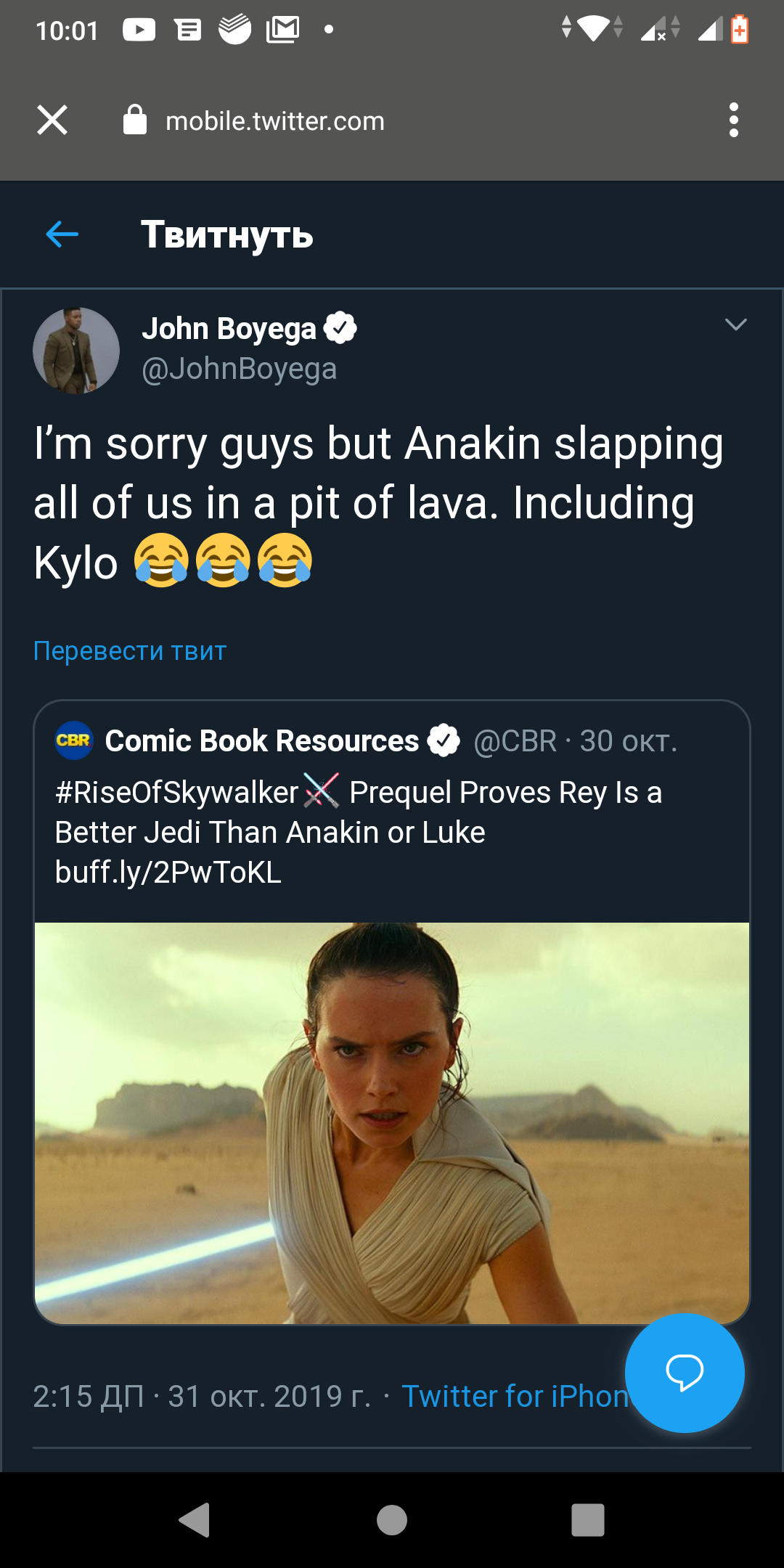Viewport: 784px width, 1568px height.
Task: Close the browser custom tab
Action: (52, 121)
